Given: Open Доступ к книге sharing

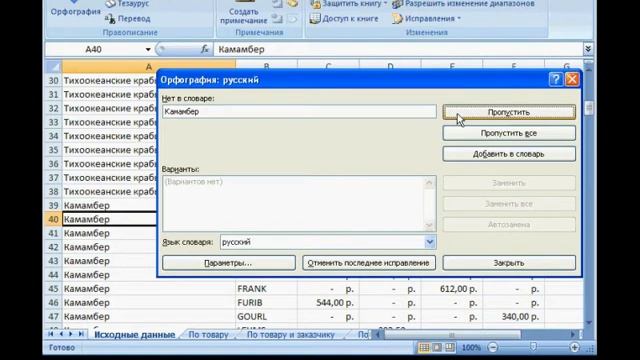Looking at the screenshot, I should 344,19.
